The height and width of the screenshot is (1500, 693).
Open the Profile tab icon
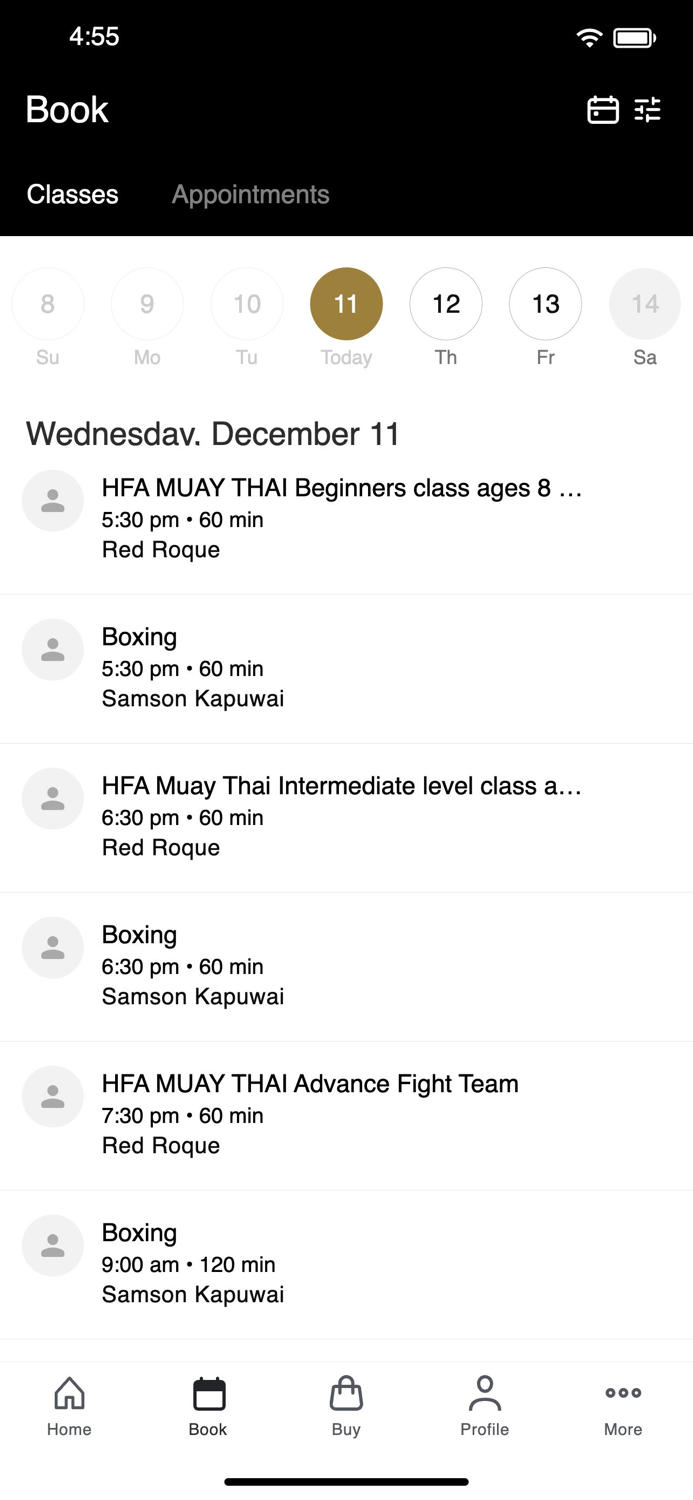point(484,1393)
